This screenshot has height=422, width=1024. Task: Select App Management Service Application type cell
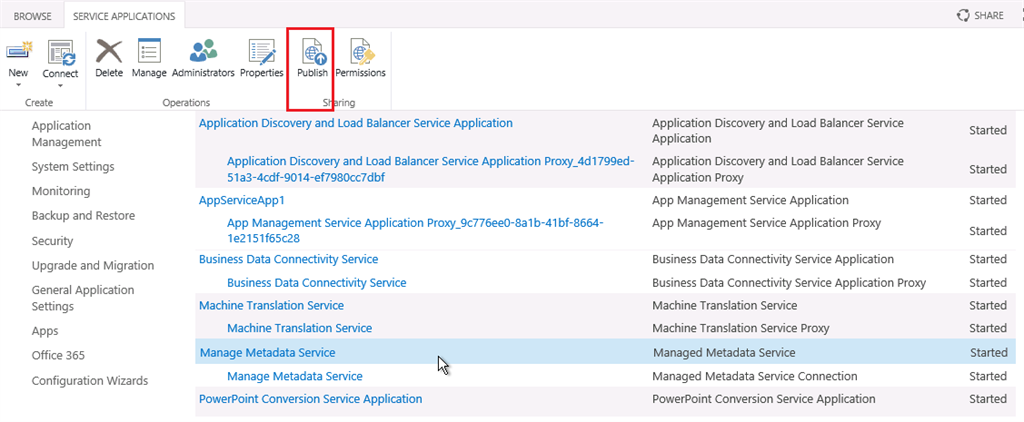(750, 200)
